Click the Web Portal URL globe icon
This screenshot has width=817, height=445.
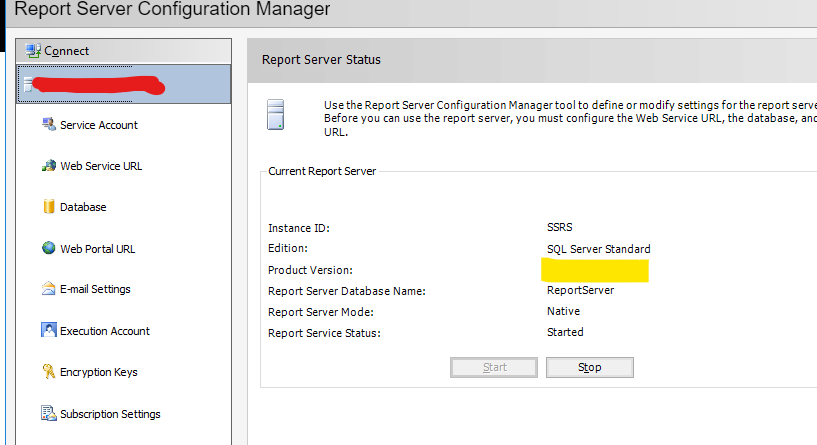click(x=47, y=248)
